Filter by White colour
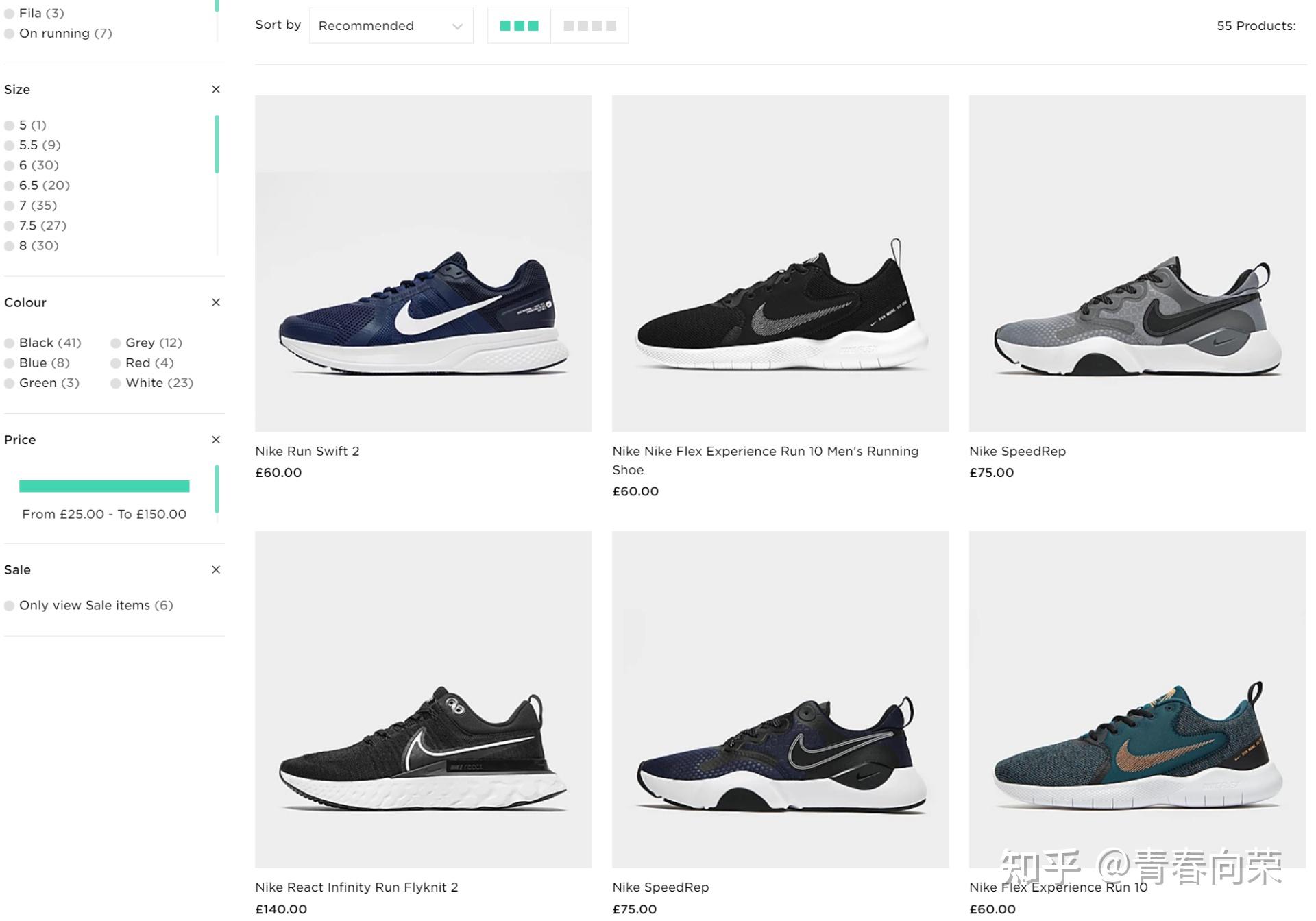The height and width of the screenshot is (921, 1316). click(152, 382)
